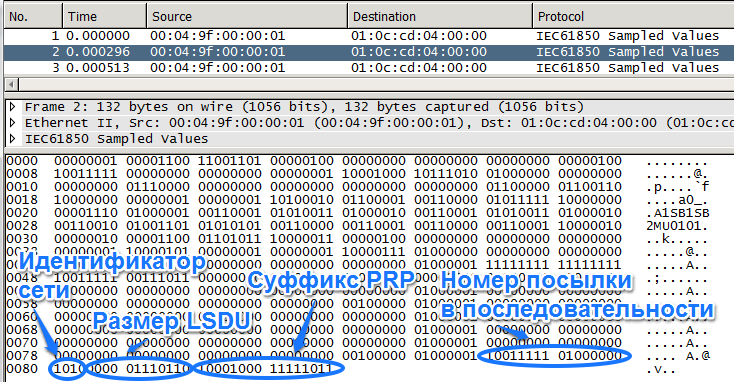Click source MAC of packet 1
The width and height of the screenshot is (734, 382).
pyautogui.click(x=218, y=36)
